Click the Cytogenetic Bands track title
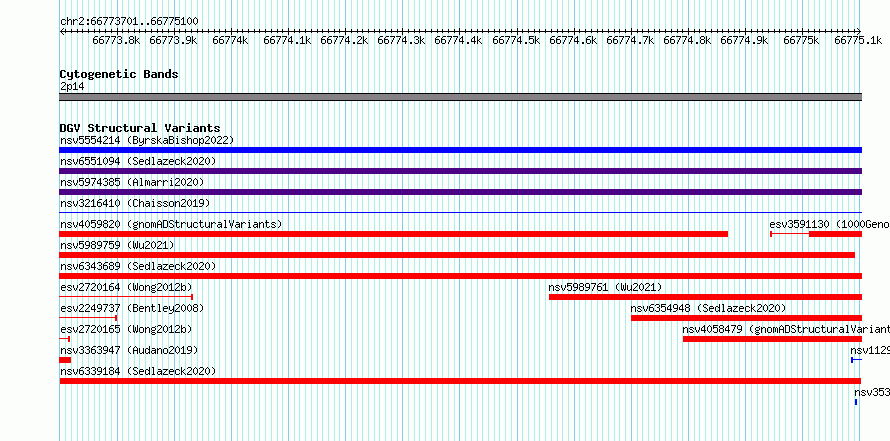This screenshot has height=441, width=890. tap(119, 74)
